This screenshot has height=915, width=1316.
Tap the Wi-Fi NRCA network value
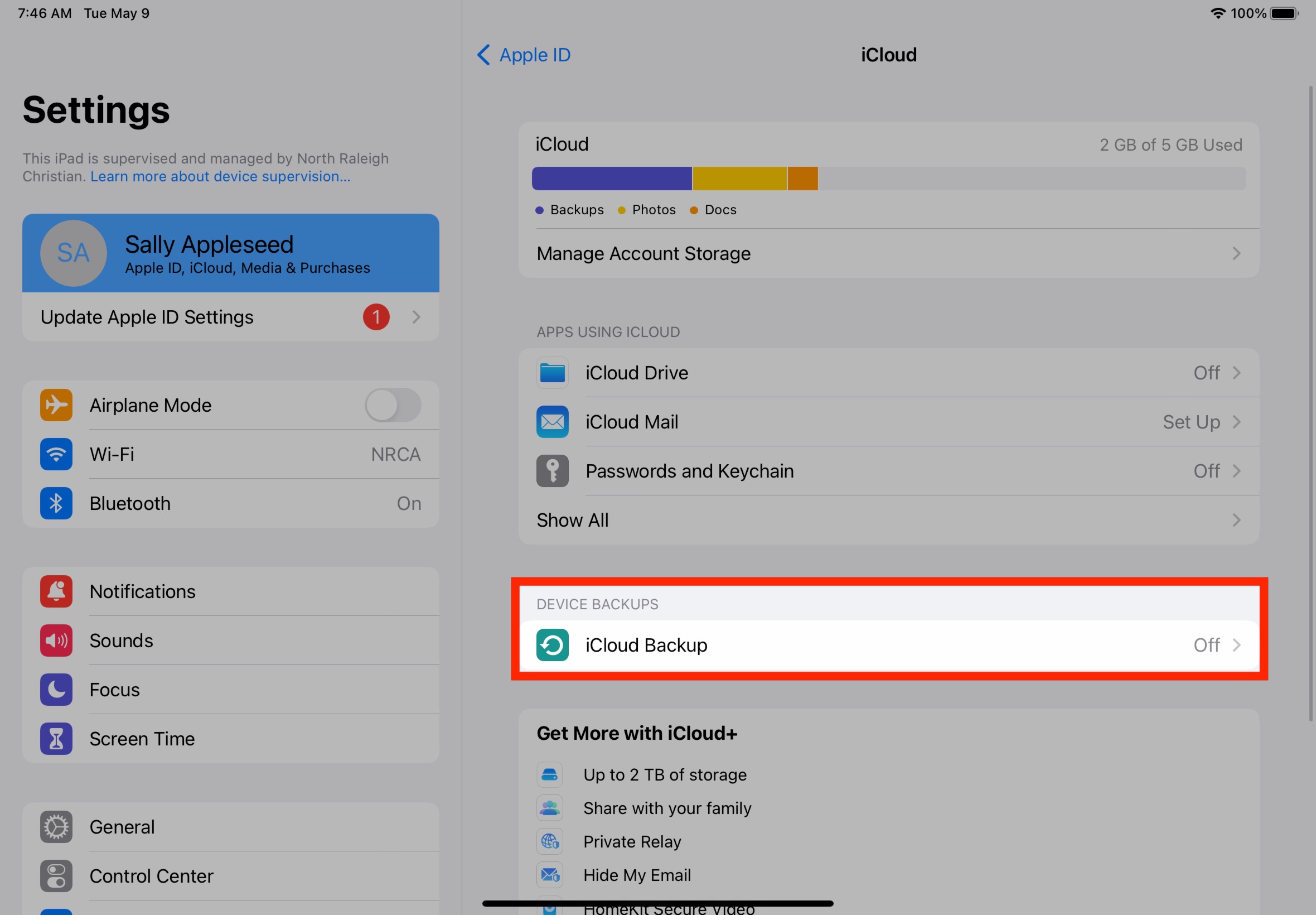[396, 455]
